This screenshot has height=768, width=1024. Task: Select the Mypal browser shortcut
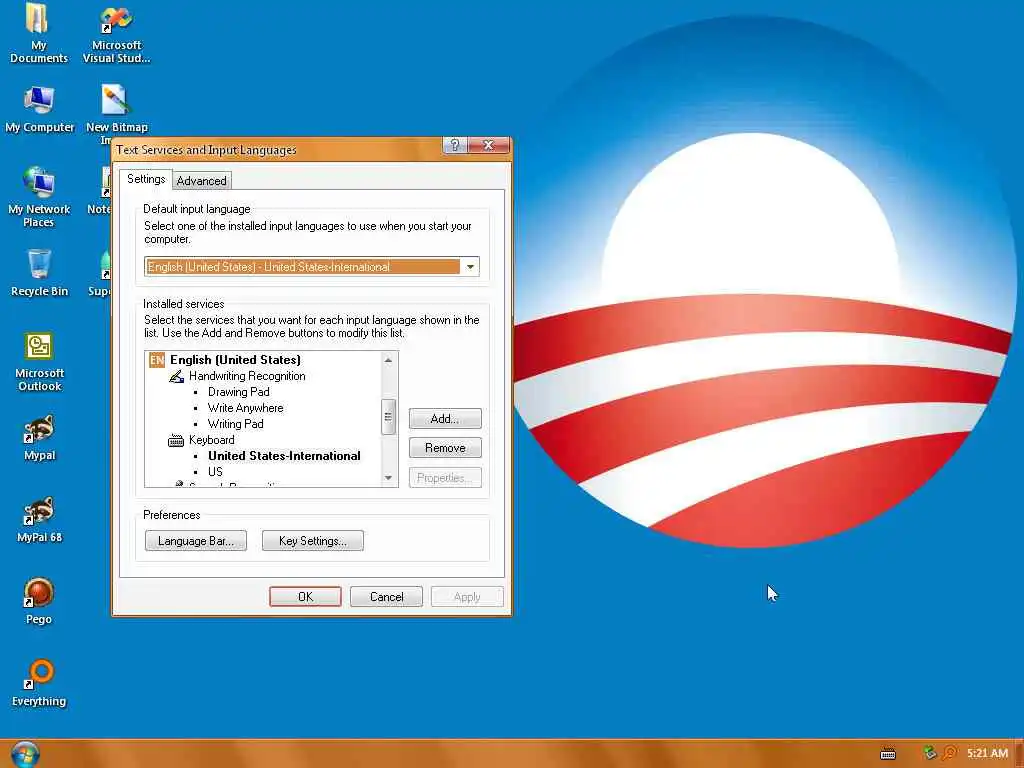coord(39,438)
